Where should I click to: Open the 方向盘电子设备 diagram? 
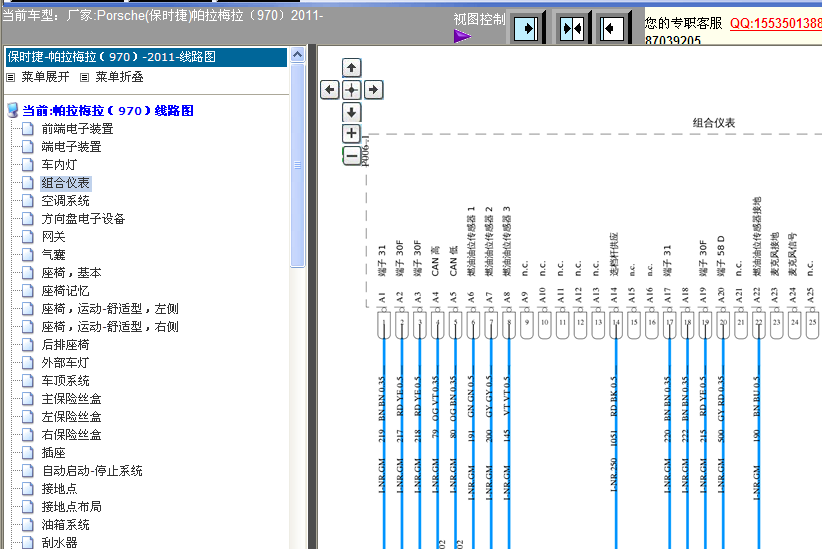[x=83, y=219]
